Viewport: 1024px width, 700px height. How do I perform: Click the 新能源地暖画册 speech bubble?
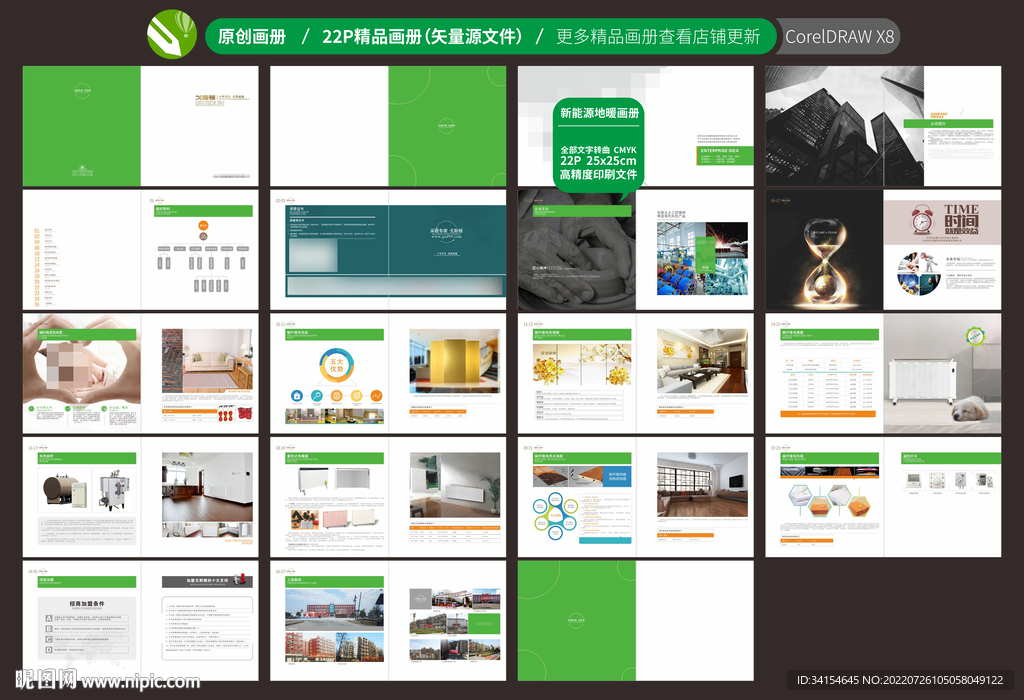pyautogui.click(x=598, y=145)
